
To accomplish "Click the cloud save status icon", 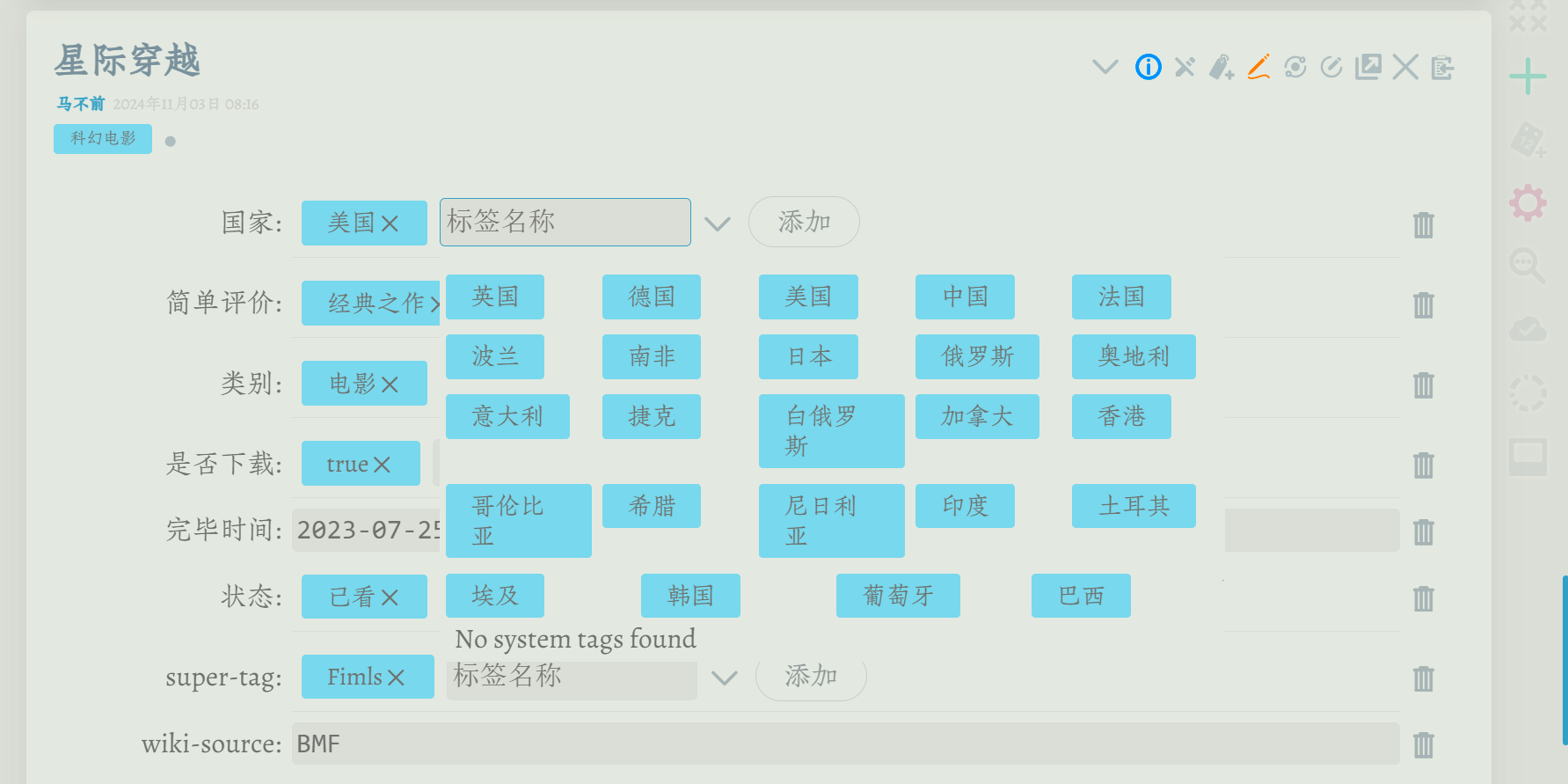I will [x=1528, y=330].
